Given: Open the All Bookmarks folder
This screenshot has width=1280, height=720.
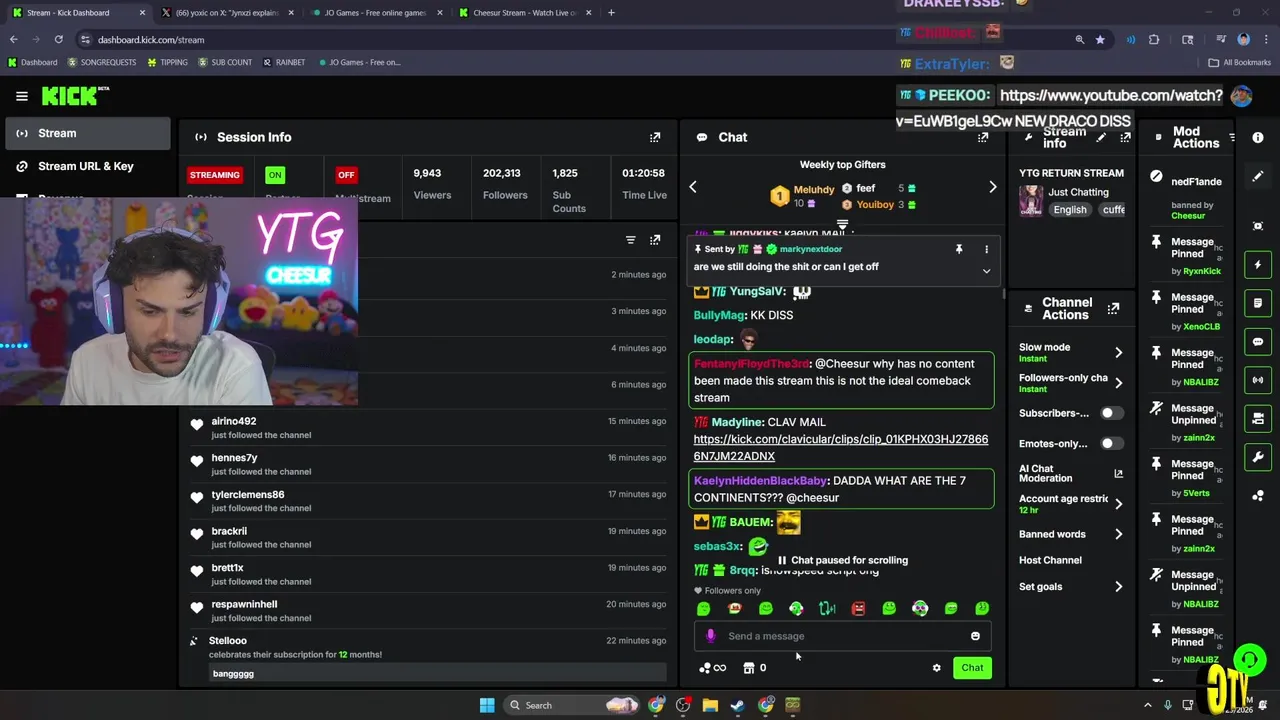Looking at the screenshot, I should [1240, 62].
